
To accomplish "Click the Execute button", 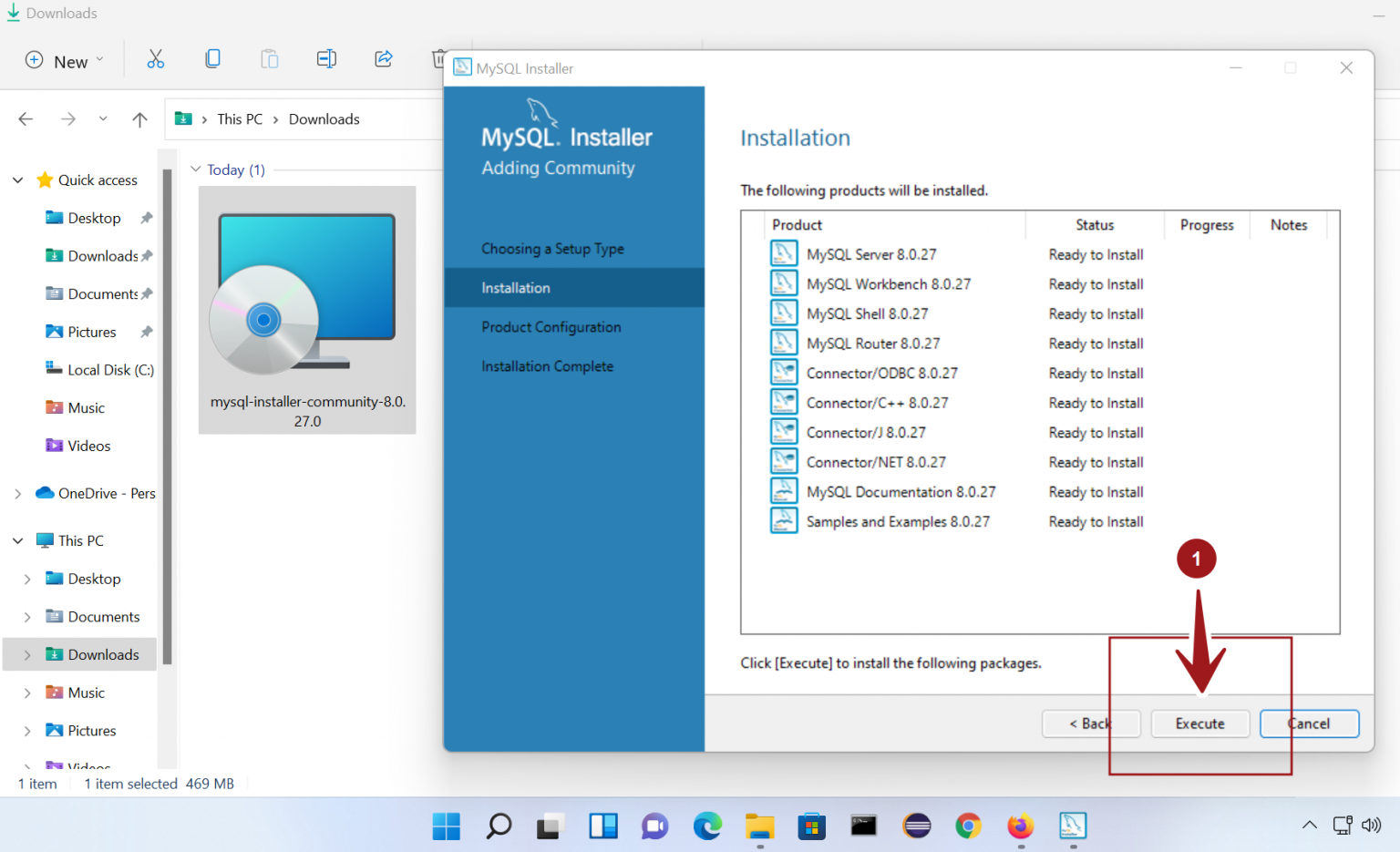I will pos(1199,724).
